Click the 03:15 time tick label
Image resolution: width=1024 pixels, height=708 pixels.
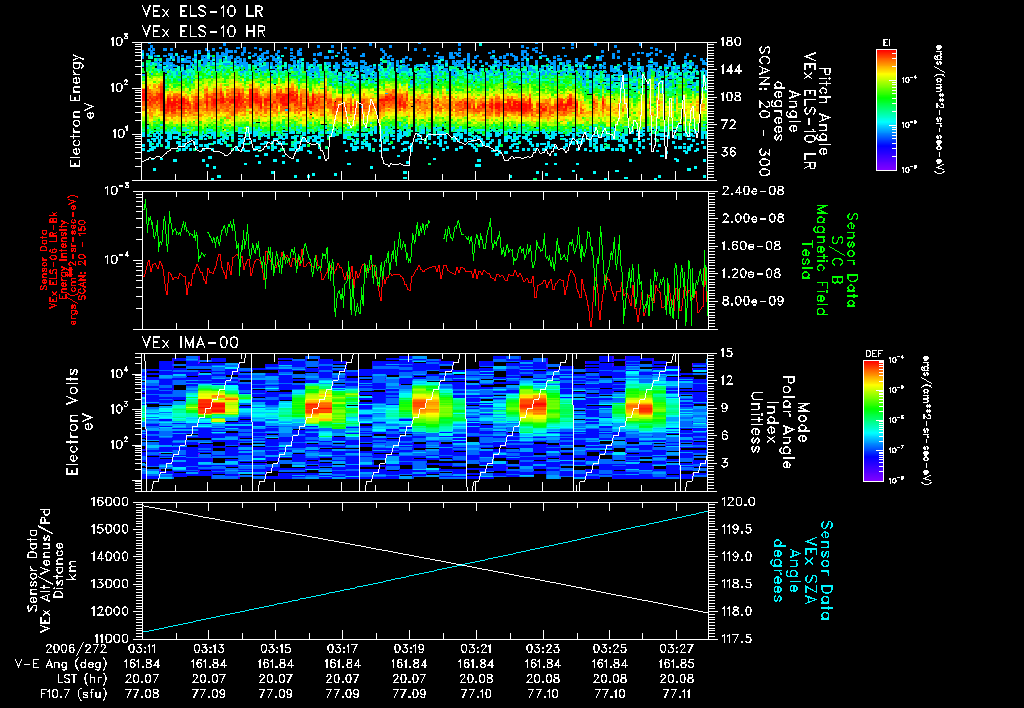pos(276,650)
